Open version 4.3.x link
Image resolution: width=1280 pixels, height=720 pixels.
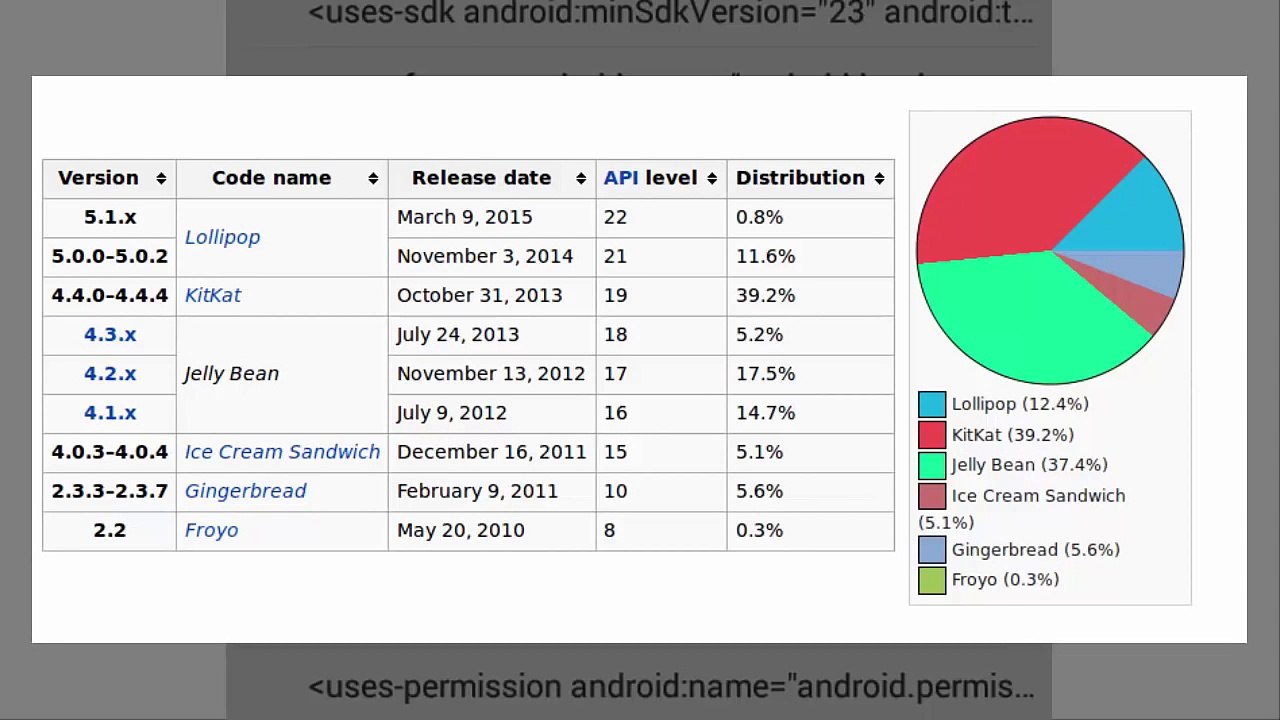pyautogui.click(x=110, y=334)
